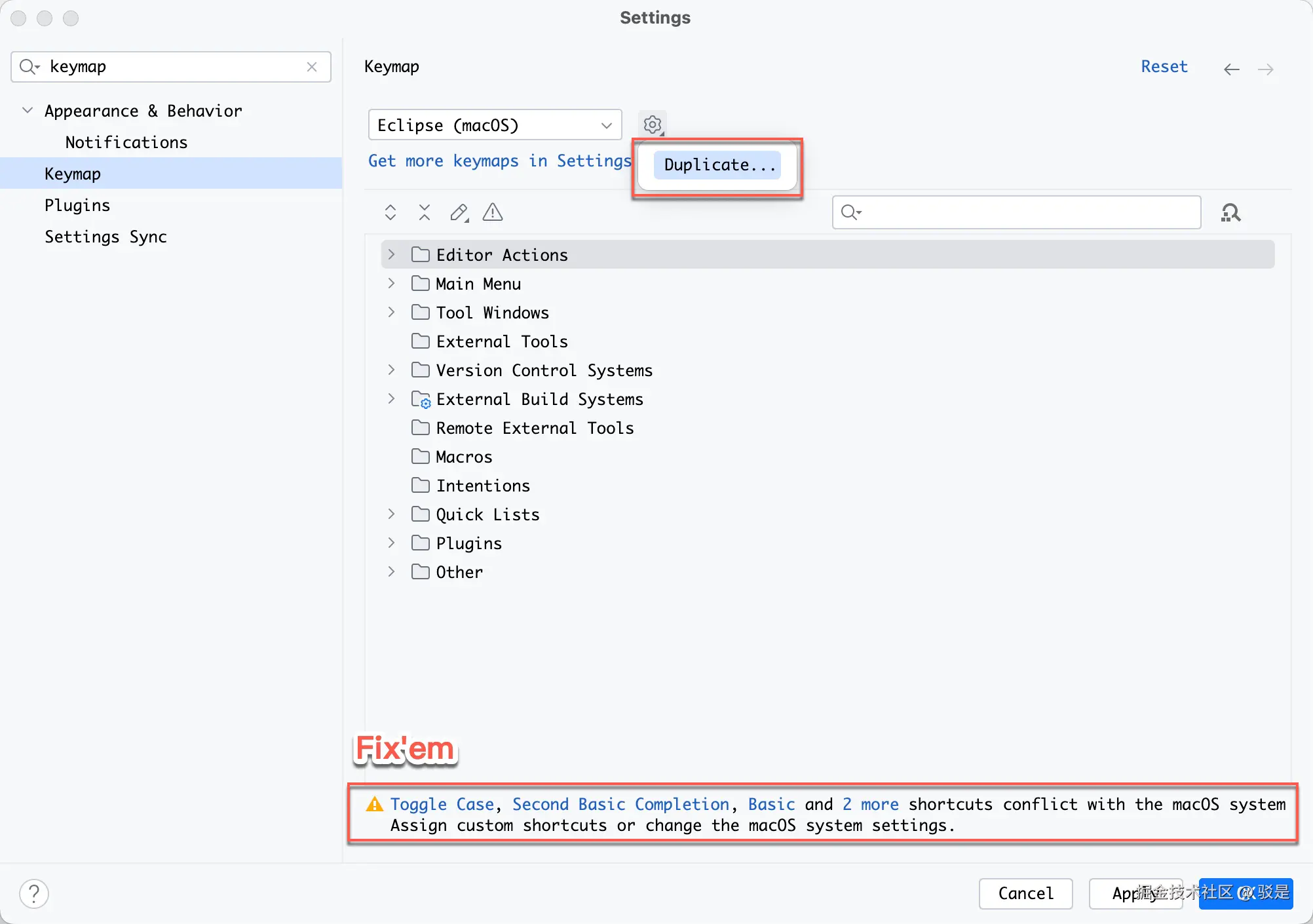Select Plugins in the settings sidebar

(x=77, y=205)
